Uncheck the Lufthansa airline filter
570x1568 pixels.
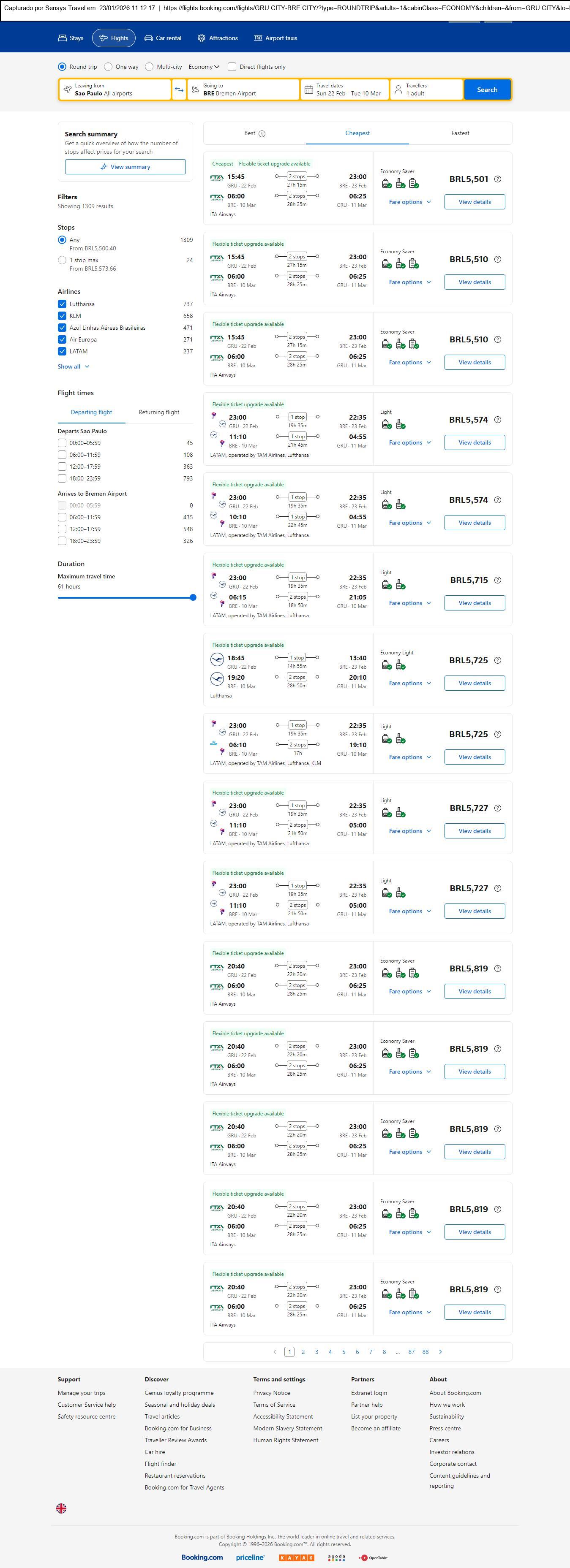[62, 304]
